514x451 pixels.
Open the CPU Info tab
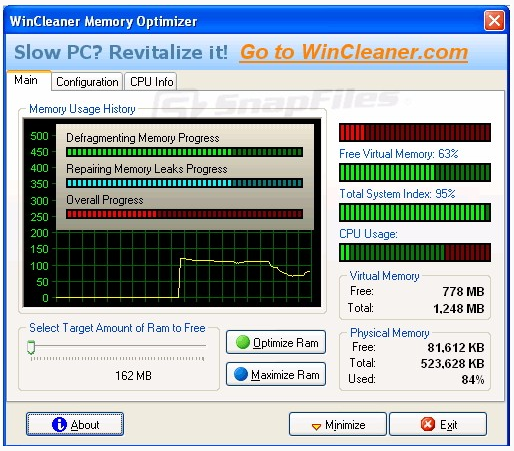pos(151,82)
